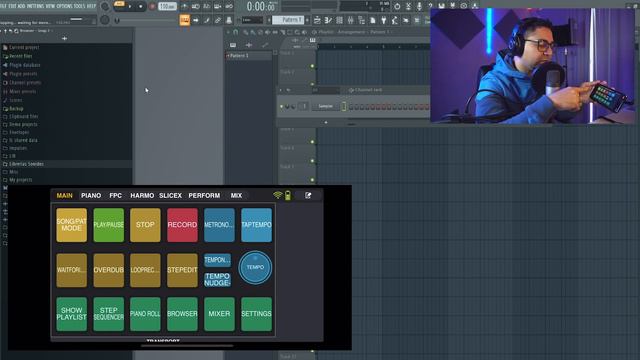Toggle the Sampler channel mute LED
The image size is (640, 360).
click(281, 107)
